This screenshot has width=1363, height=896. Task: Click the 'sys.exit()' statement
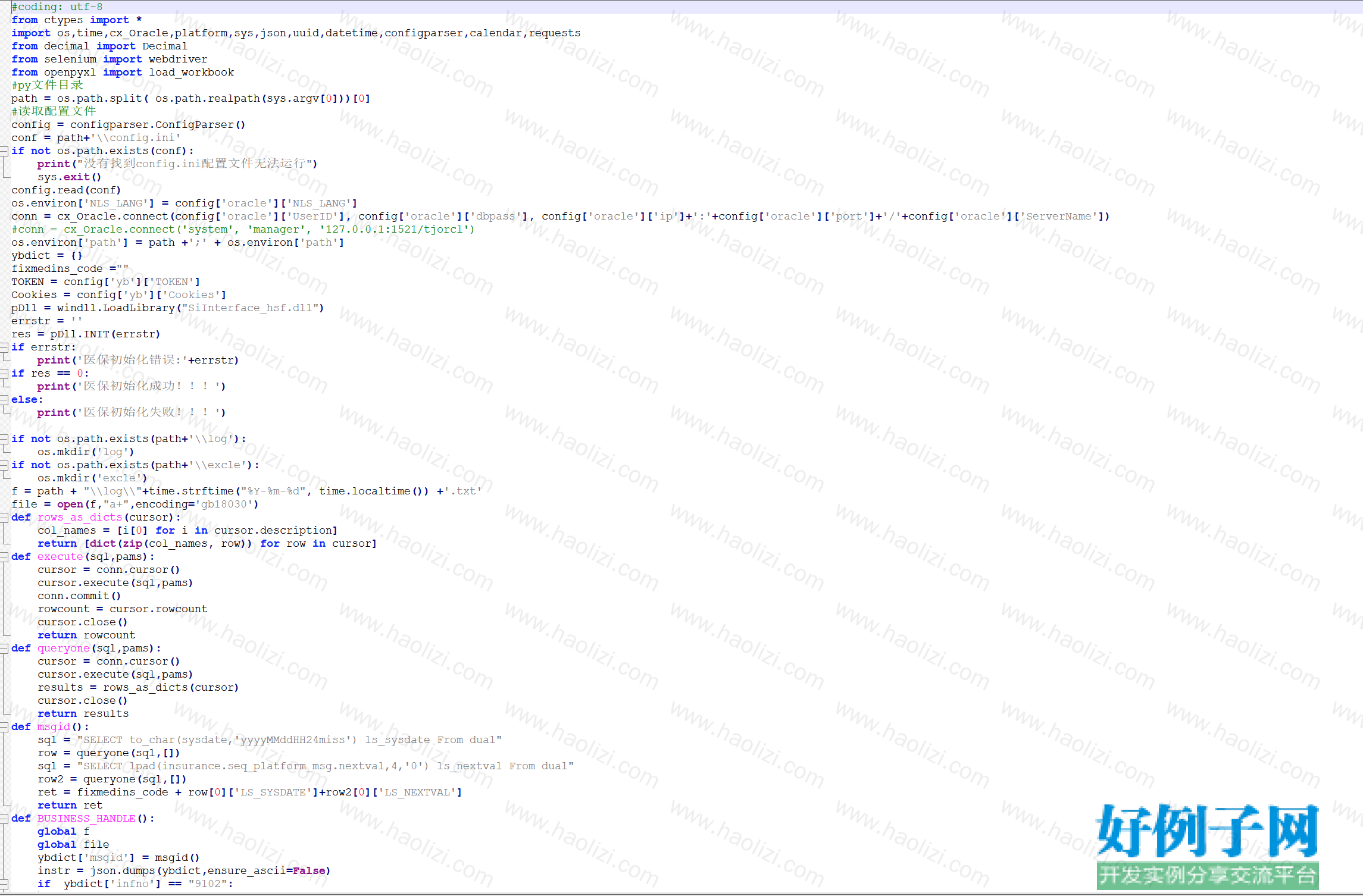(70, 177)
